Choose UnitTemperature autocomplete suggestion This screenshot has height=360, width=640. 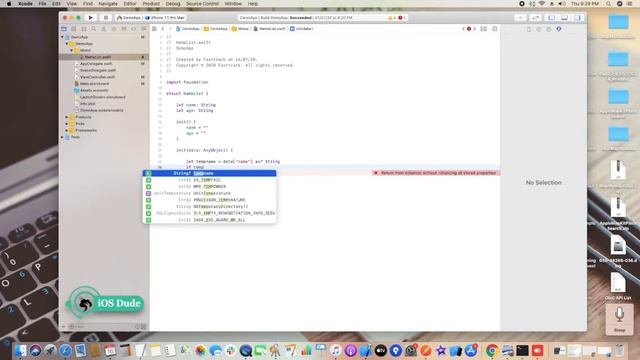[x=209, y=193]
